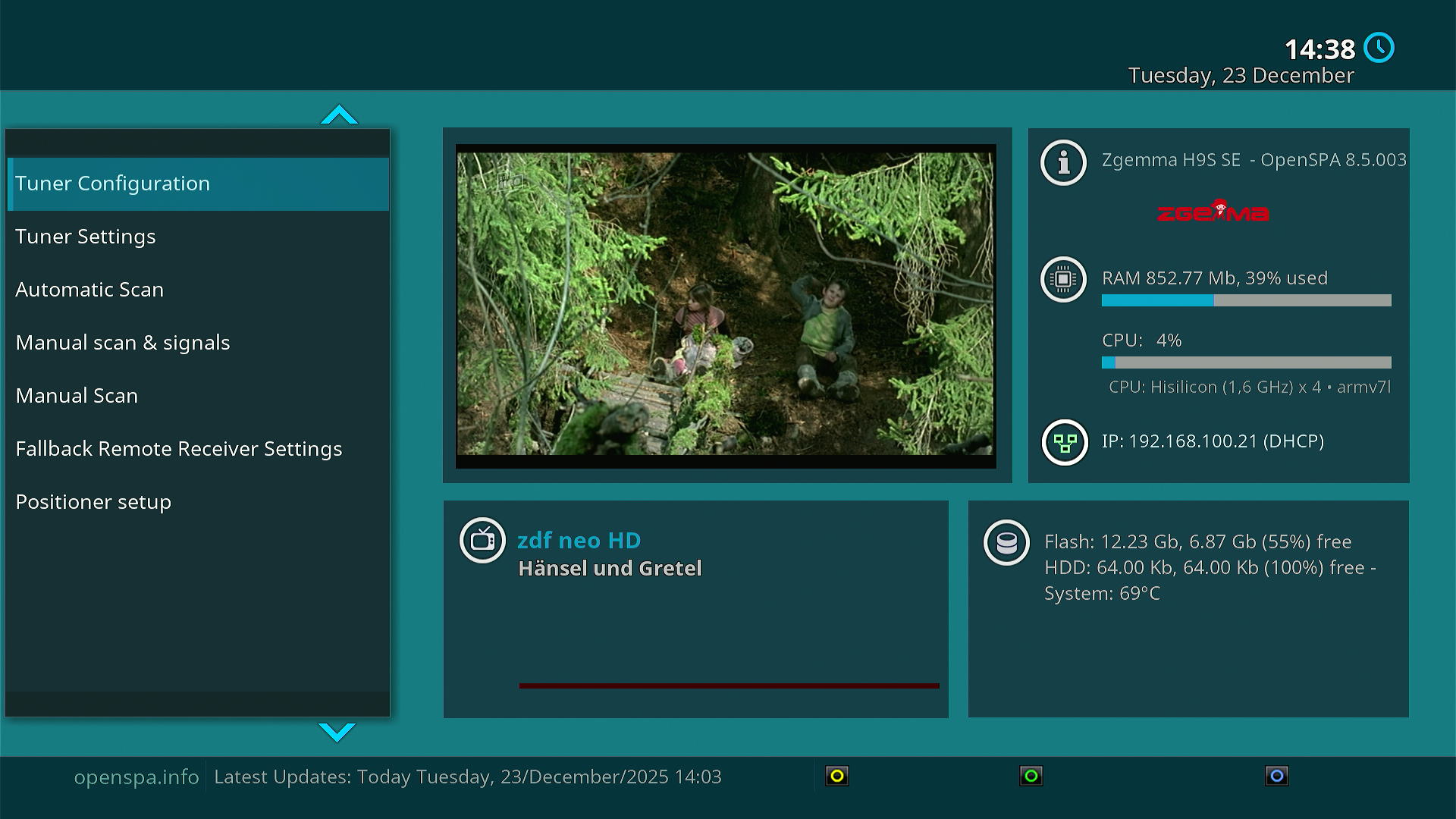Click the storage disk icon
This screenshot has height=819, width=1456.
1006,542
